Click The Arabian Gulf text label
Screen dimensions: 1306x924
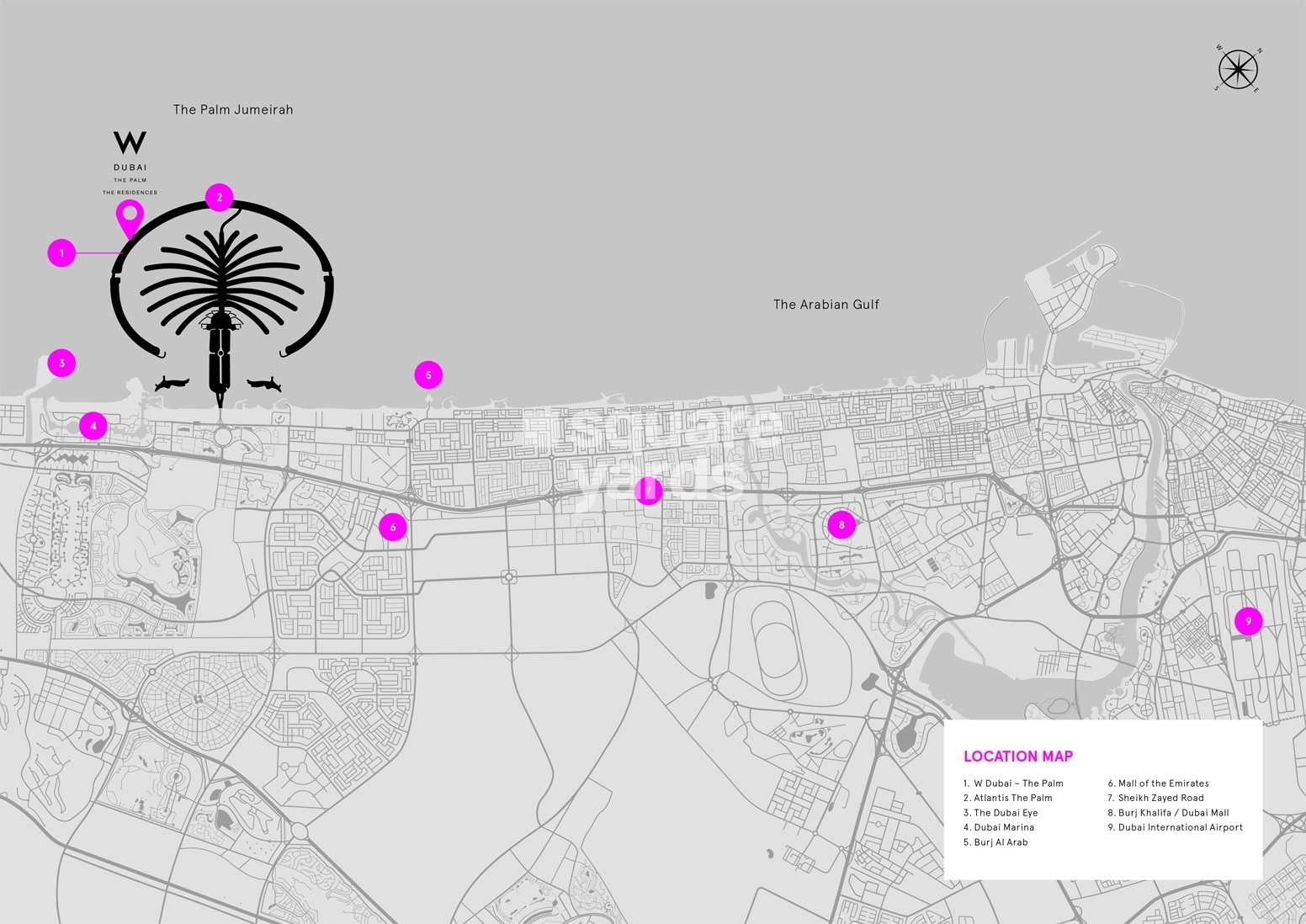point(826,305)
